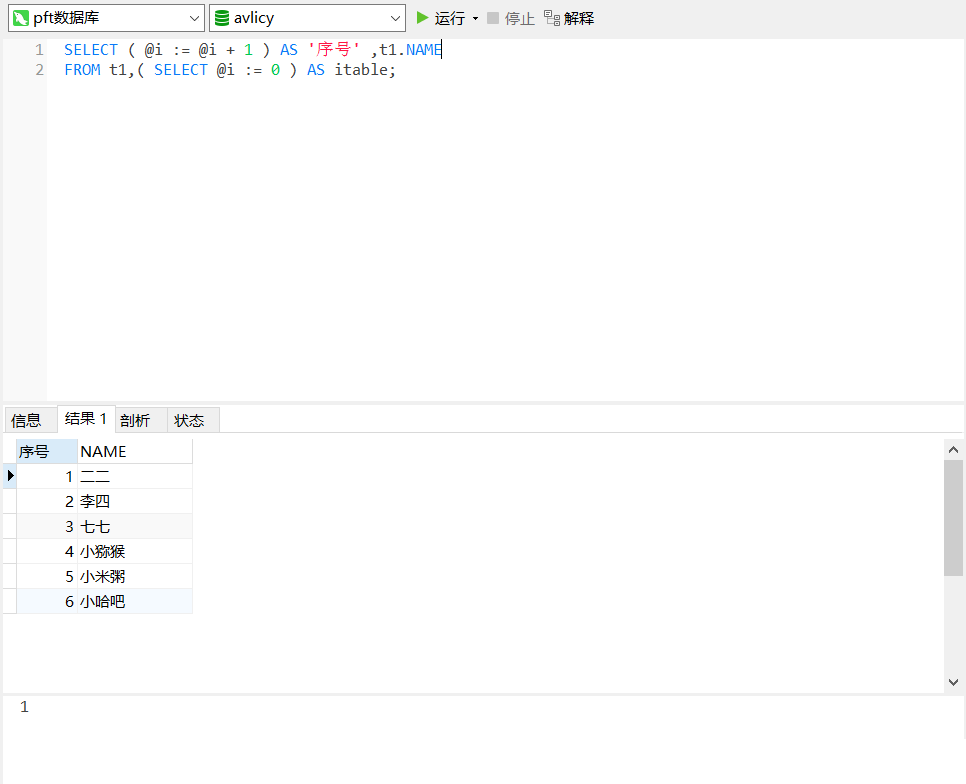Click the gray stop (停止) square icon
The width and height of the screenshot is (966, 784).
(x=490, y=17)
